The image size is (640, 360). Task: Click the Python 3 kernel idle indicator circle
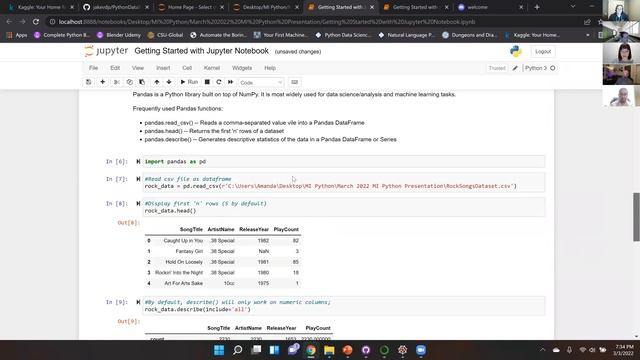pyautogui.click(x=553, y=68)
